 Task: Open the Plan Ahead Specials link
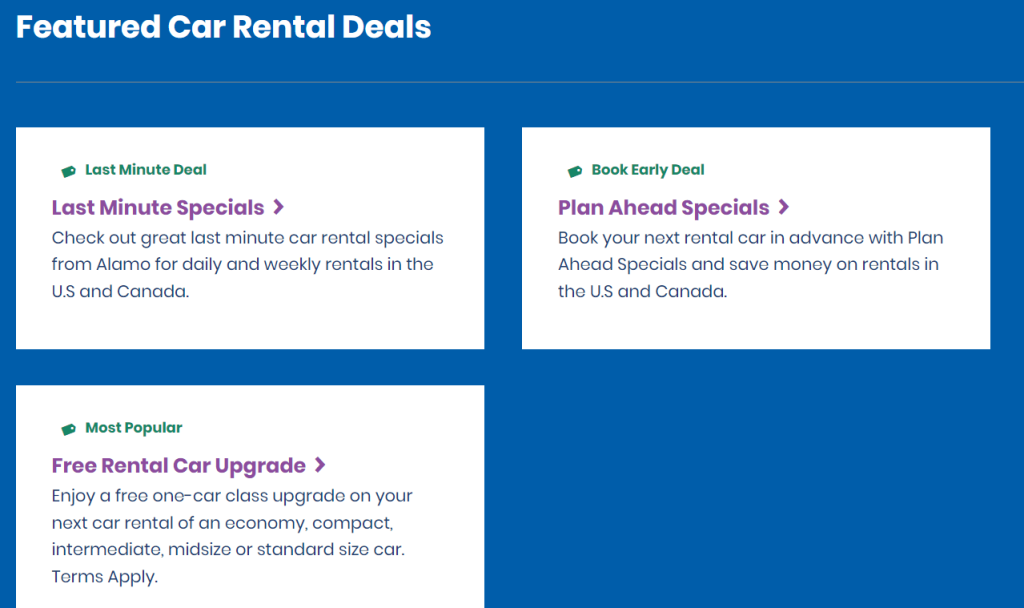(664, 208)
